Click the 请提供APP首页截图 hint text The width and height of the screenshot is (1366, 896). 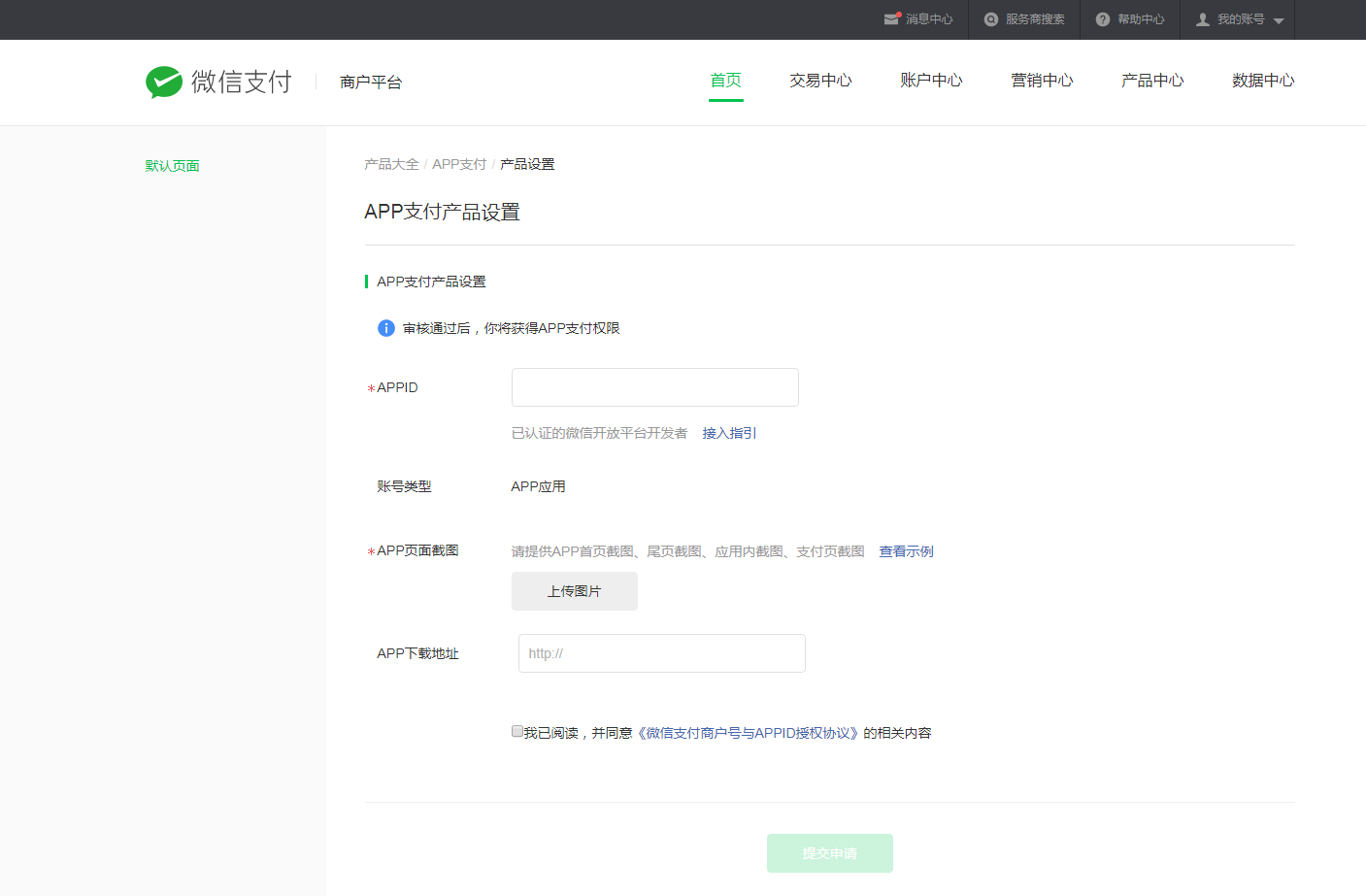pyautogui.click(x=687, y=551)
